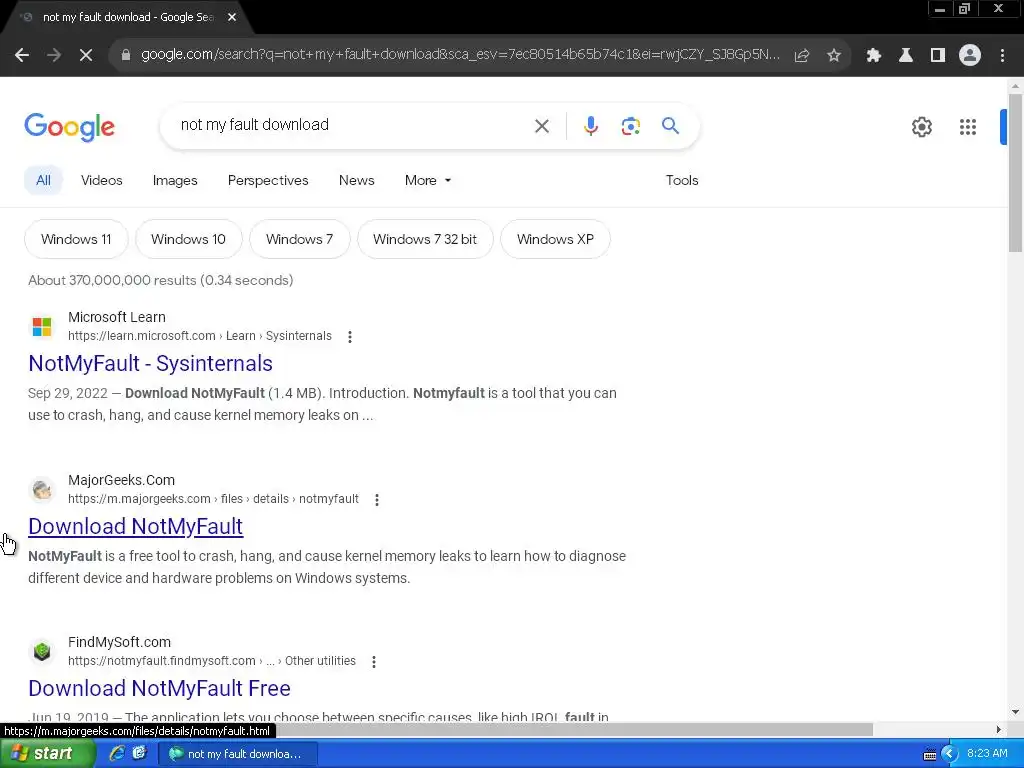
Task: Click the MajorGeeks favicon
Action: coord(42,489)
